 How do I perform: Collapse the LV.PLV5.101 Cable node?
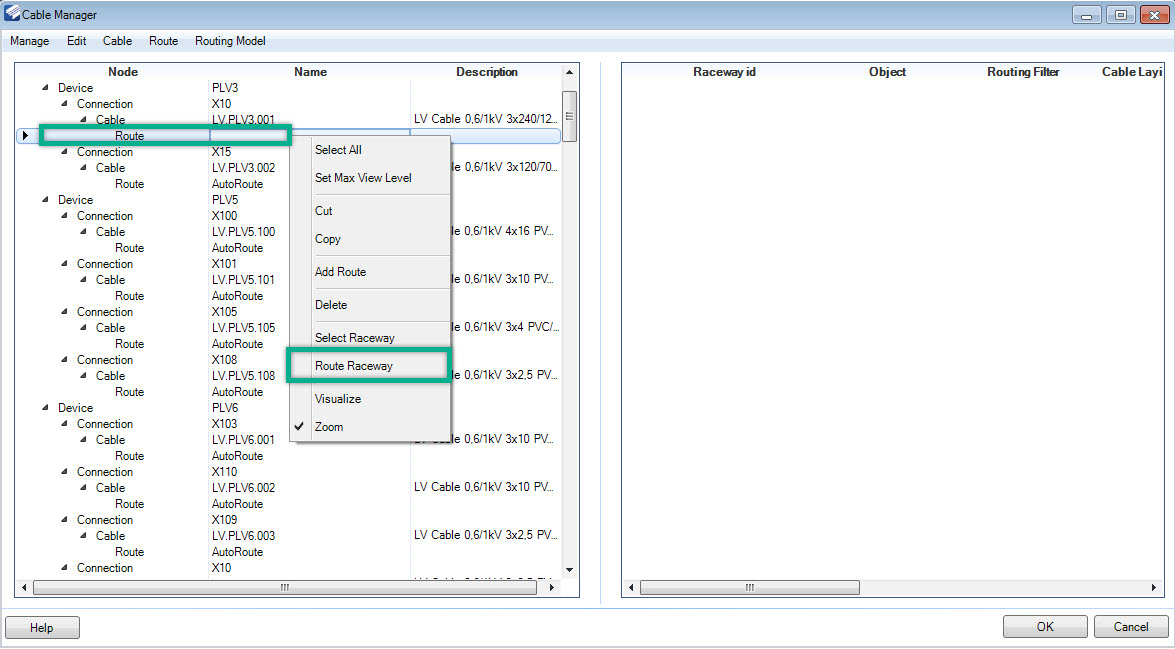point(84,280)
